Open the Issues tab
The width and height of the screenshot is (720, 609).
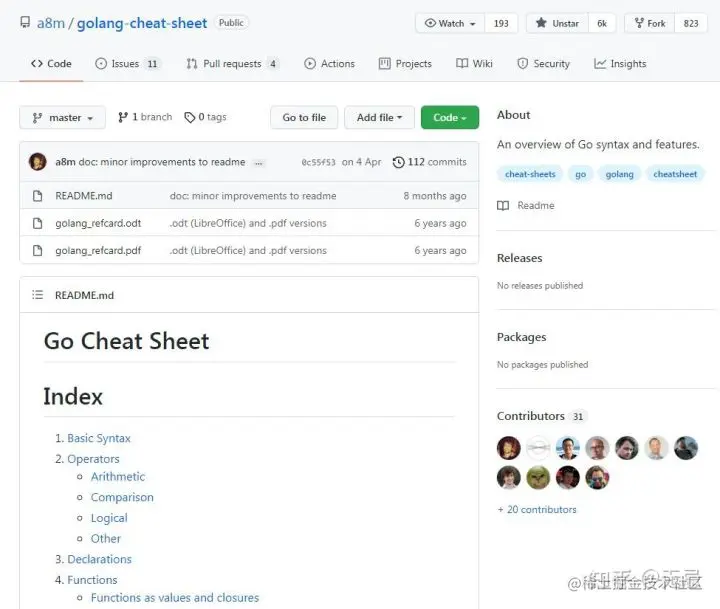point(127,63)
